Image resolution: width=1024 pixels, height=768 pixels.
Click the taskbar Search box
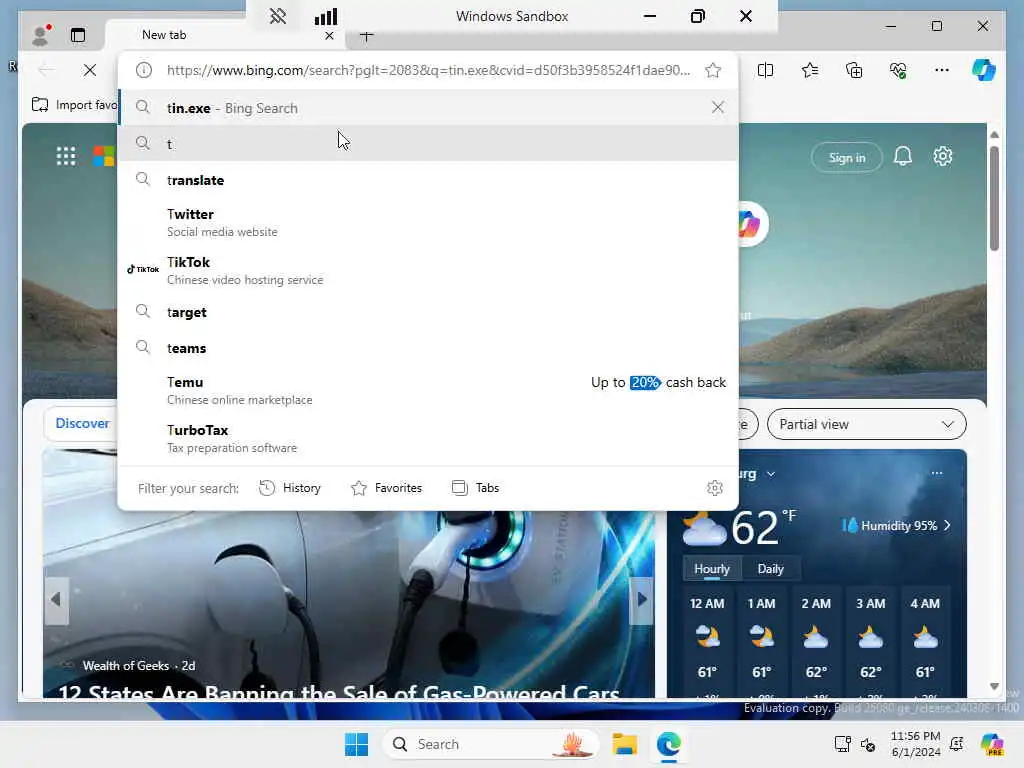[491, 744]
